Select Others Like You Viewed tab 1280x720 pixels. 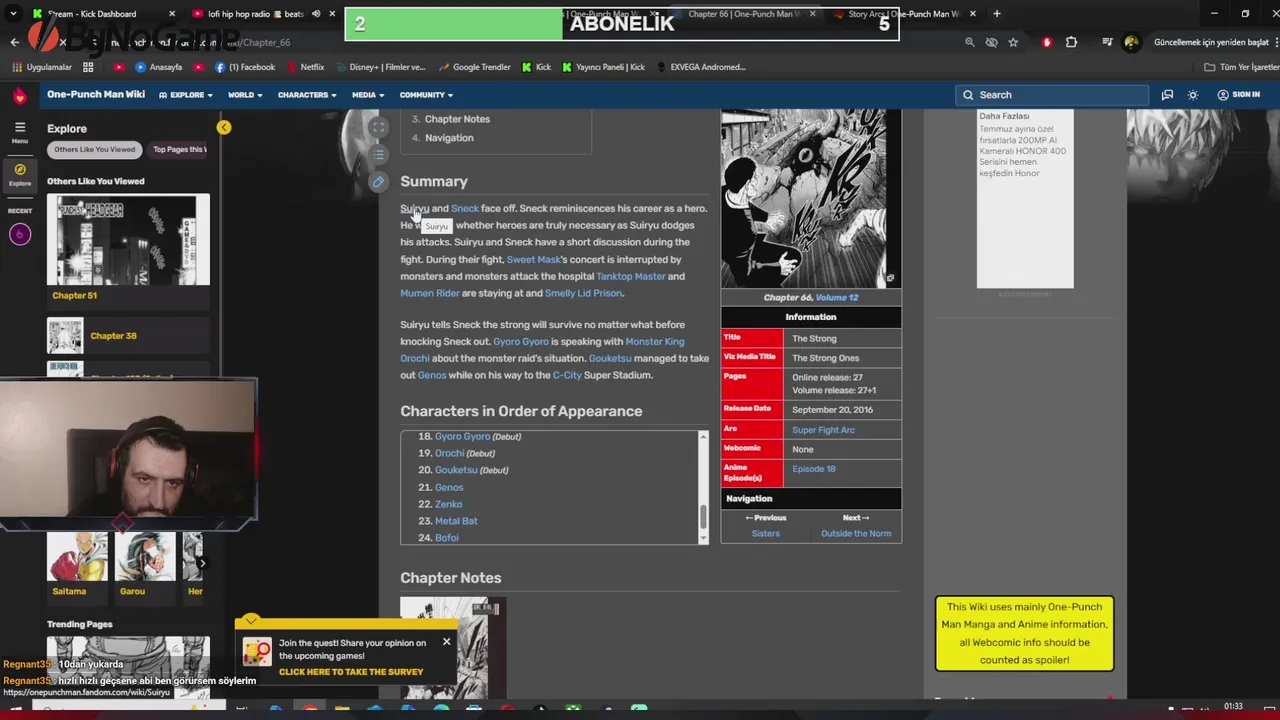click(94, 149)
